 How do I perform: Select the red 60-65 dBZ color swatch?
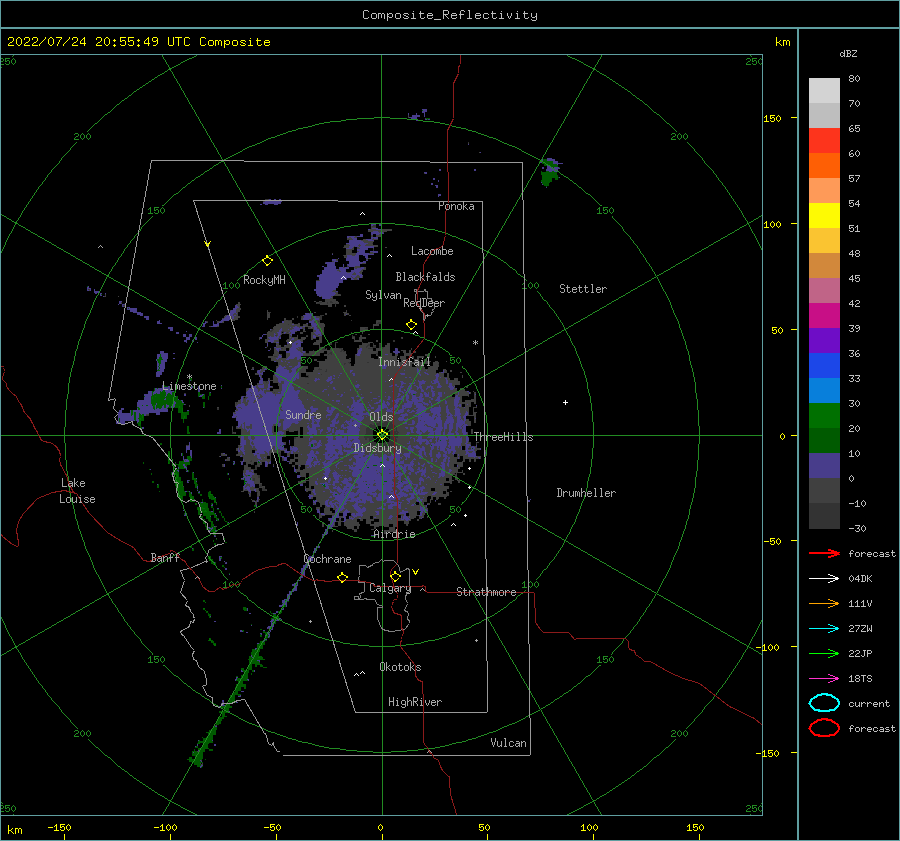click(x=824, y=141)
